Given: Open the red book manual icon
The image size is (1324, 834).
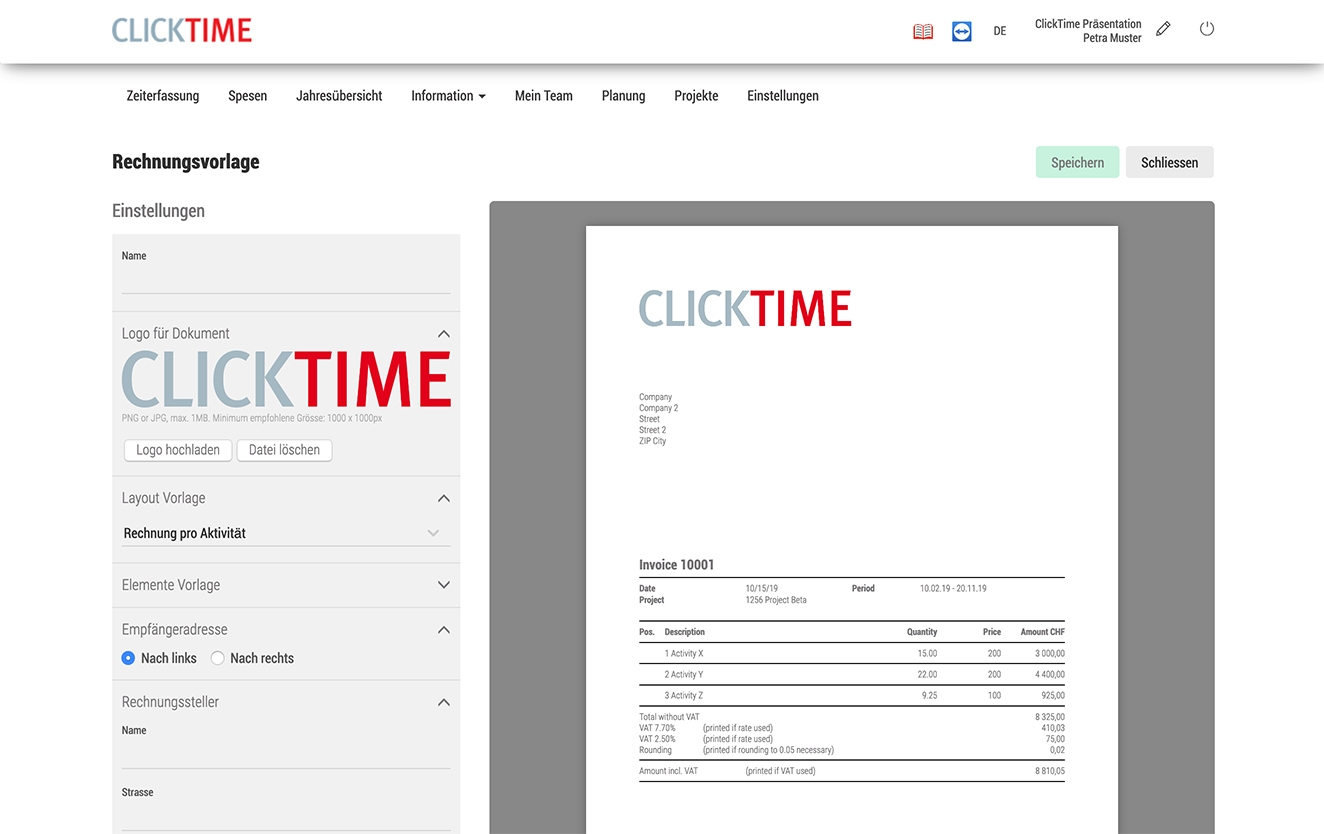Looking at the screenshot, I should (923, 31).
